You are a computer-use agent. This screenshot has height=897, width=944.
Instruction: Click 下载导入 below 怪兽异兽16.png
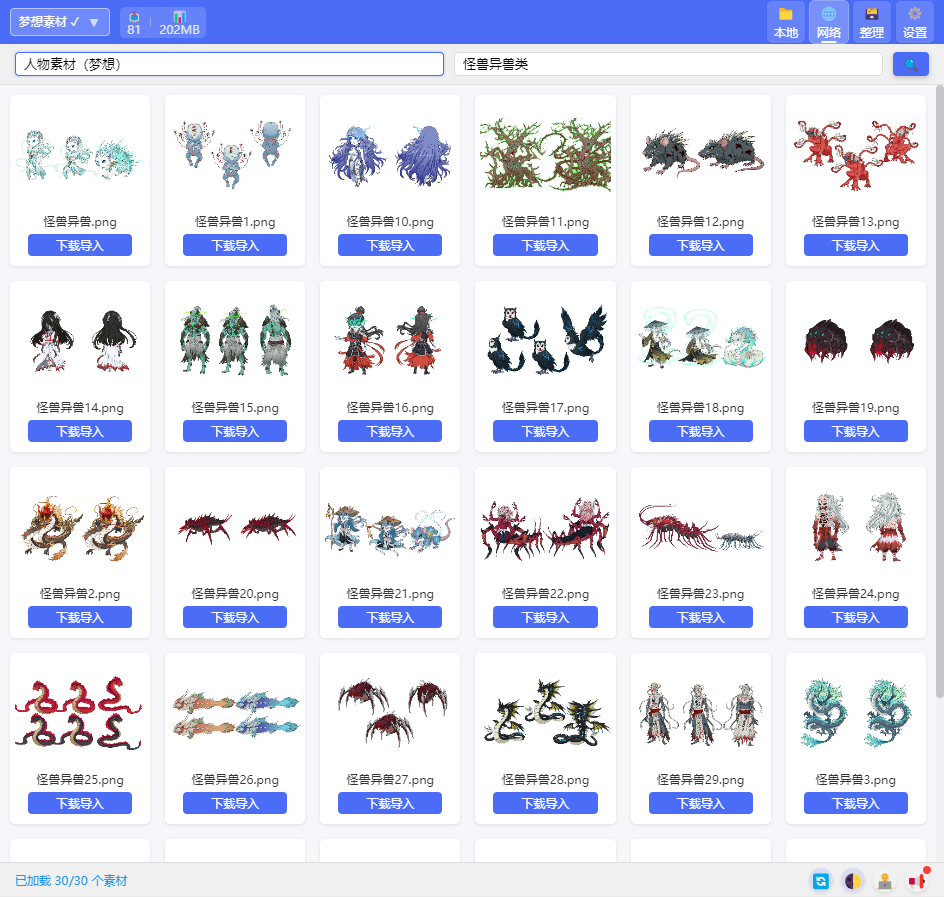click(390, 432)
